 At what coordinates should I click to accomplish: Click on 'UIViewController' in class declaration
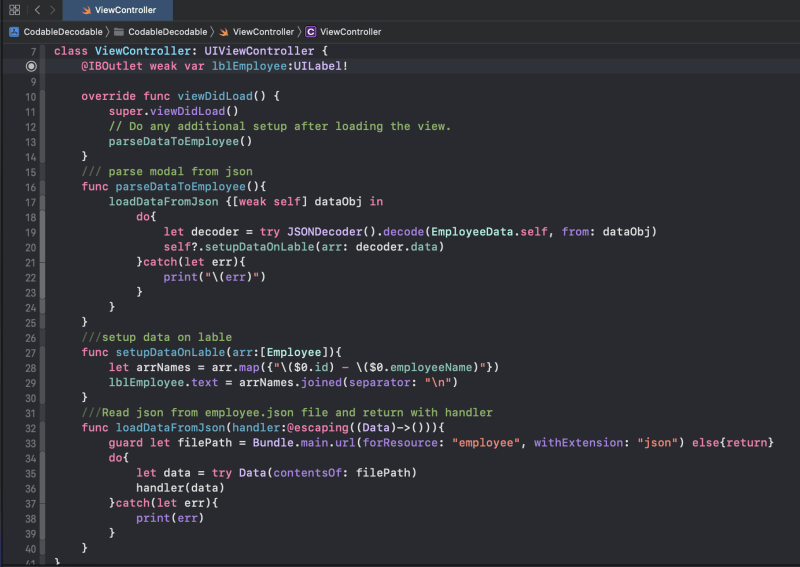pos(259,51)
